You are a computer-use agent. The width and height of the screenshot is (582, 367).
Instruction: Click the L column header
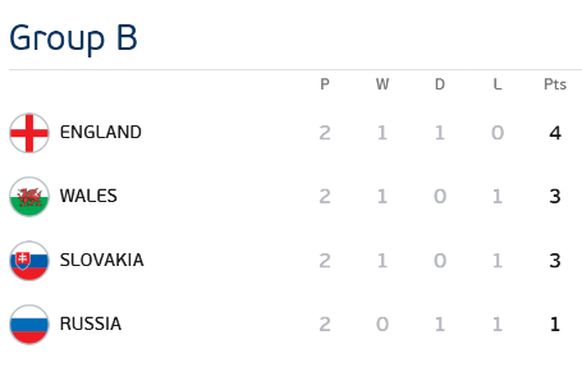click(497, 84)
